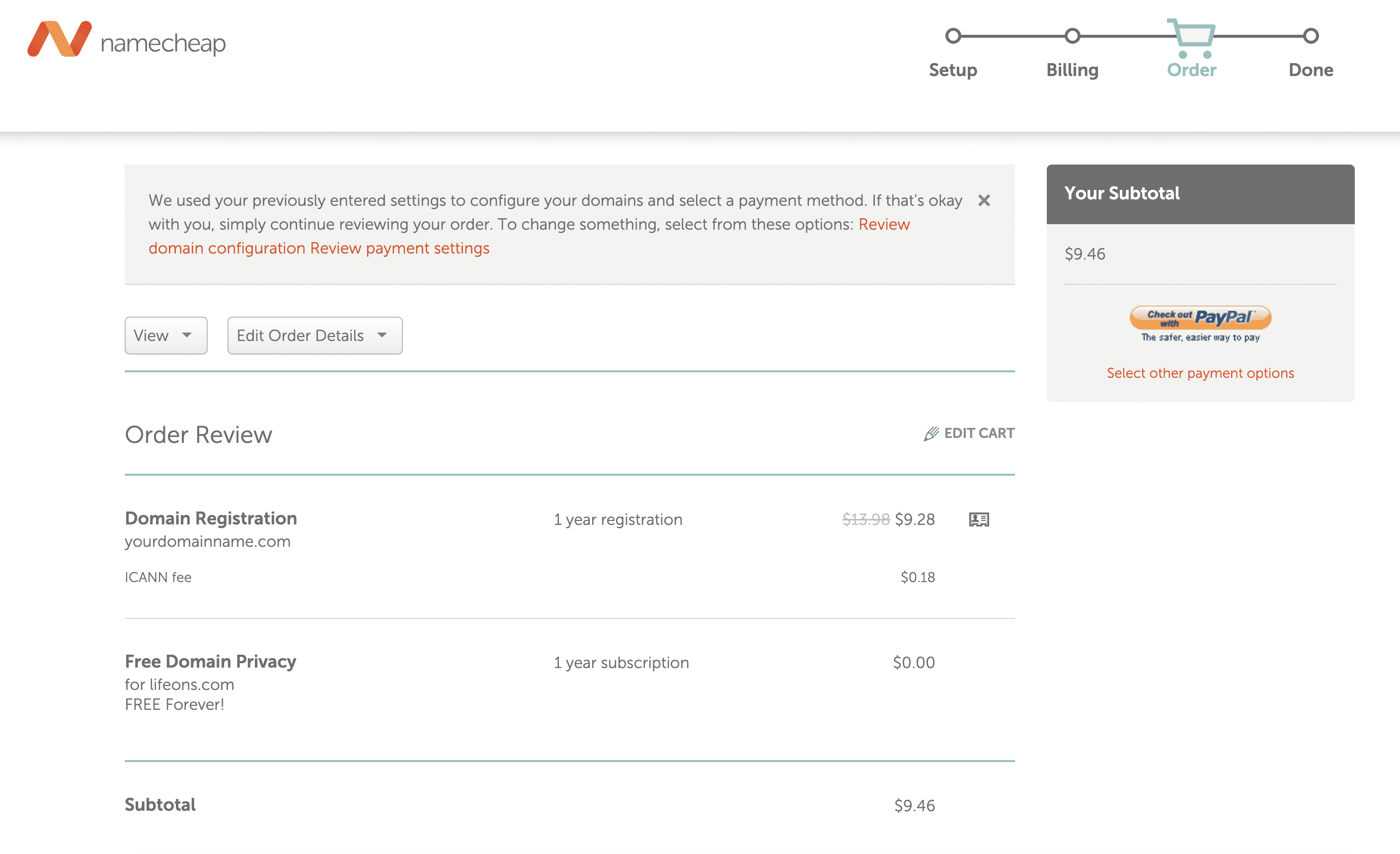The image size is (1400, 854).
Task: Open the Review payment settings link
Action: [399, 249]
